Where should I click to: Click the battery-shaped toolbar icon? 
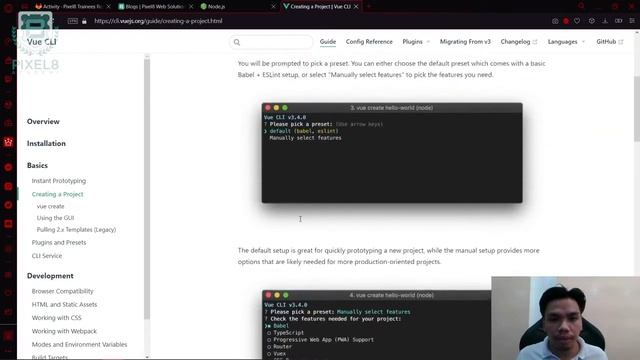(x=619, y=21)
